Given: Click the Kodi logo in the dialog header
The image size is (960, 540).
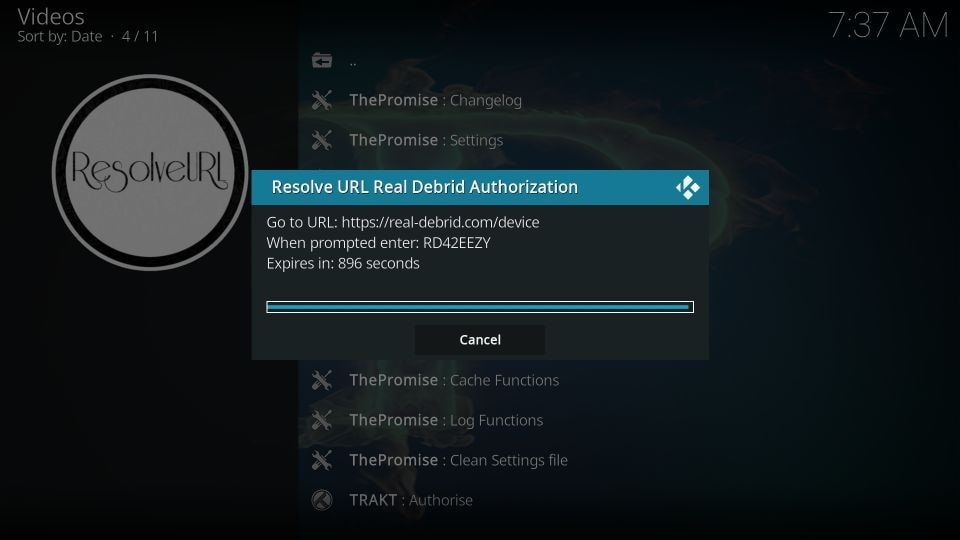Looking at the screenshot, I should [688, 187].
